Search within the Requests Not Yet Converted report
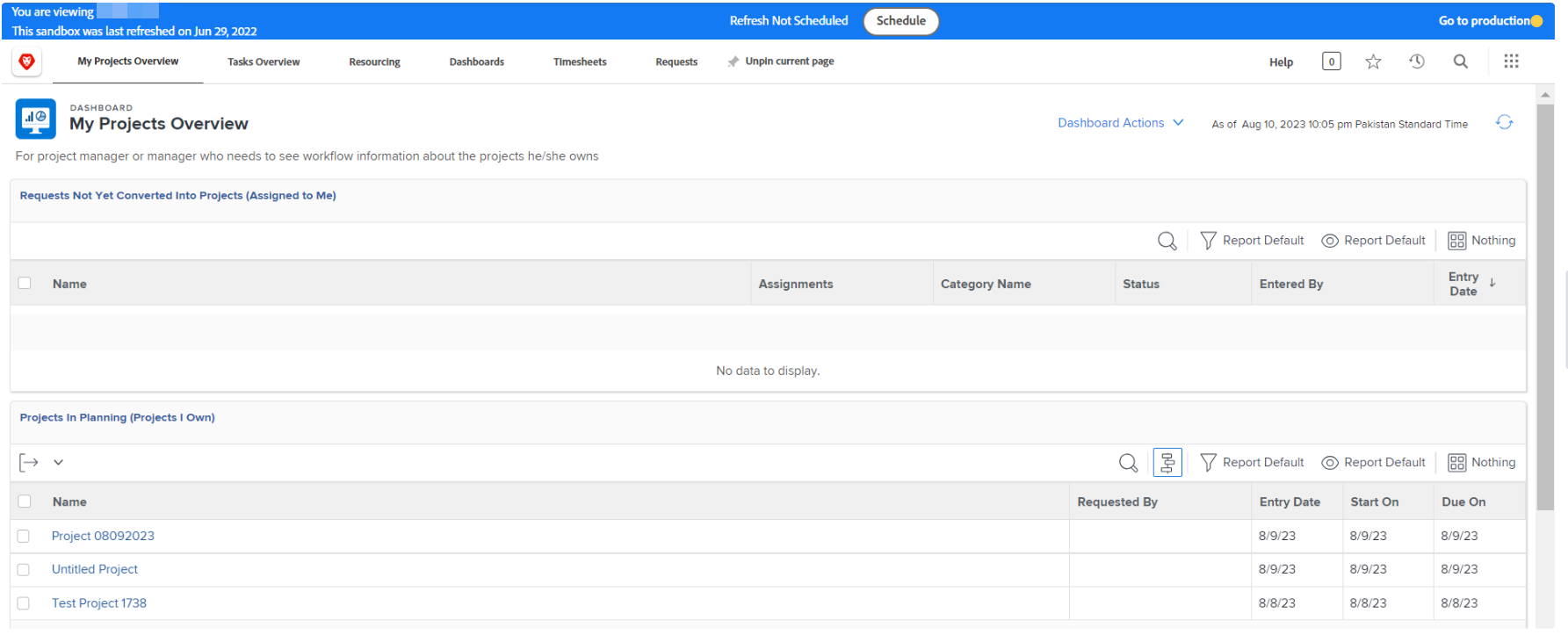This screenshot has width=1568, height=635. point(1167,241)
